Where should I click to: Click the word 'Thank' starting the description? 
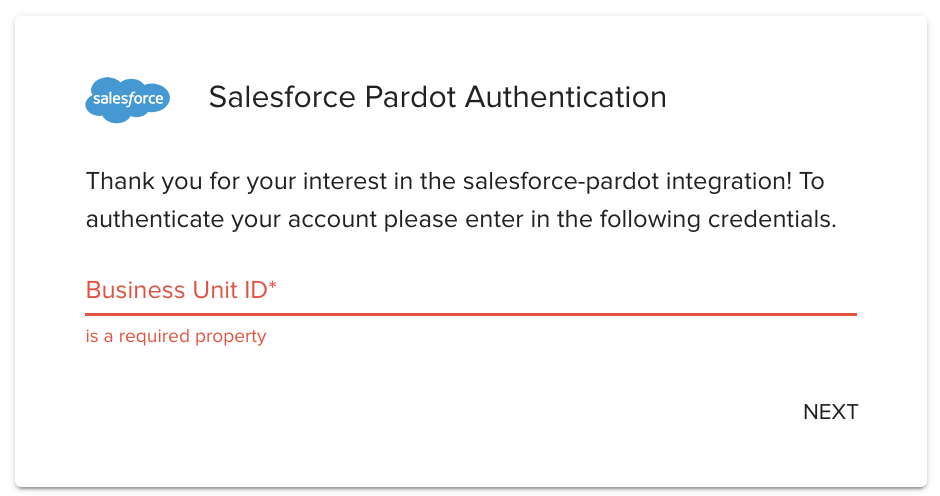click(x=112, y=182)
